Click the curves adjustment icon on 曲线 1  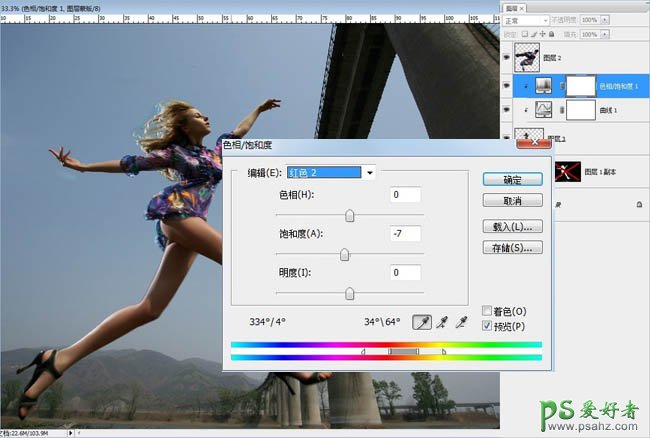[x=546, y=110]
